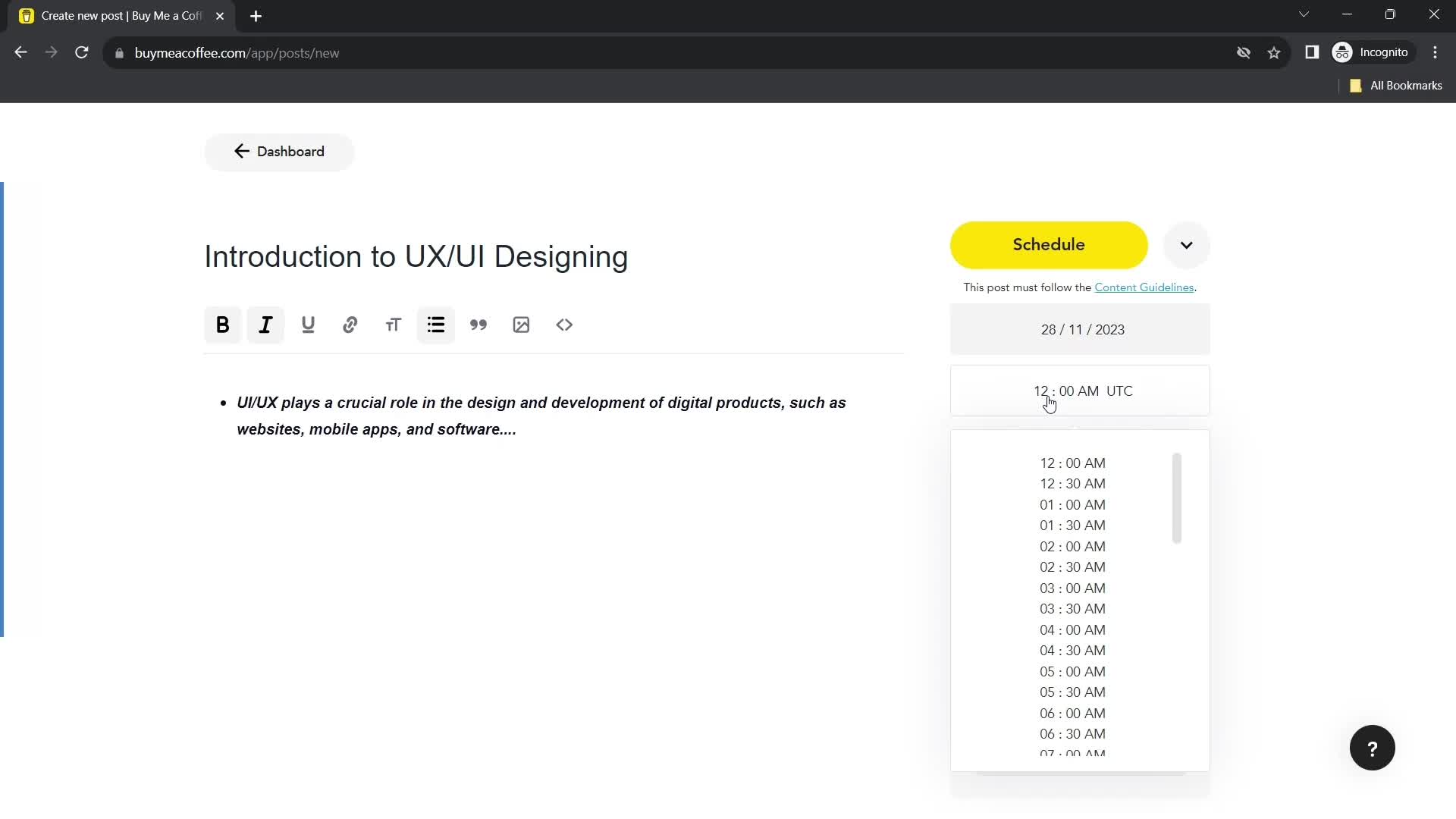View site info via the lock icon
This screenshot has height=819, width=1456.
(x=119, y=53)
